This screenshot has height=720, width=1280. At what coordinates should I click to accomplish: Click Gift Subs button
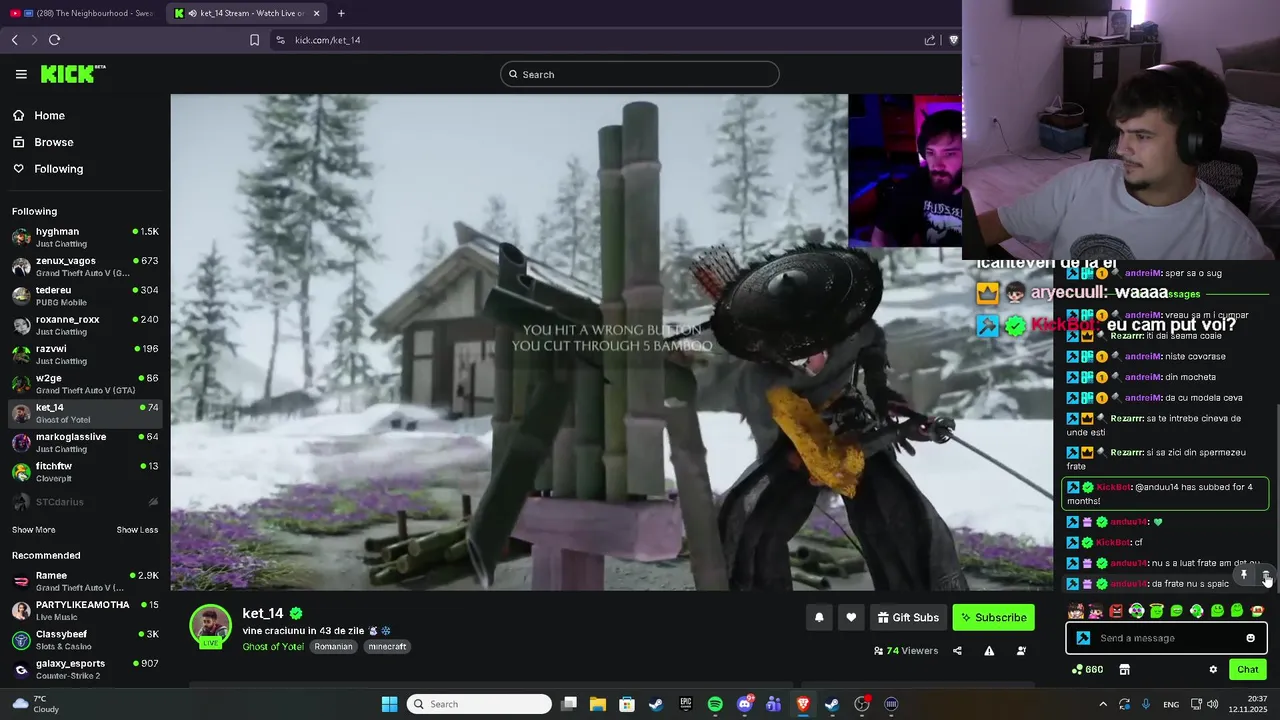point(908,618)
